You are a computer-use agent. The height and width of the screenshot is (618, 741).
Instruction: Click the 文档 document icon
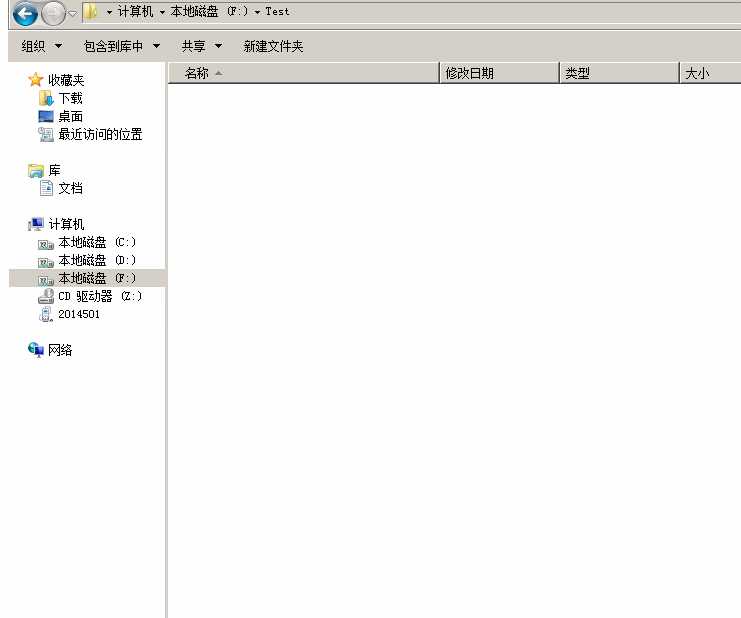46,188
